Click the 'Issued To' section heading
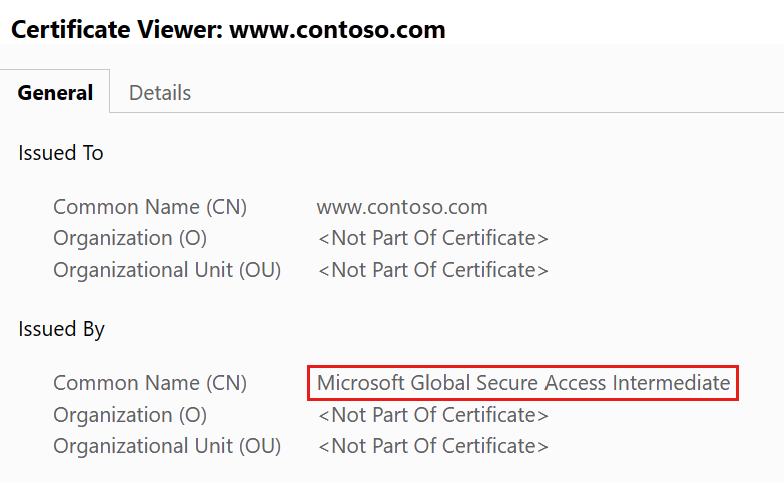The width and height of the screenshot is (784, 483). pos(61,153)
